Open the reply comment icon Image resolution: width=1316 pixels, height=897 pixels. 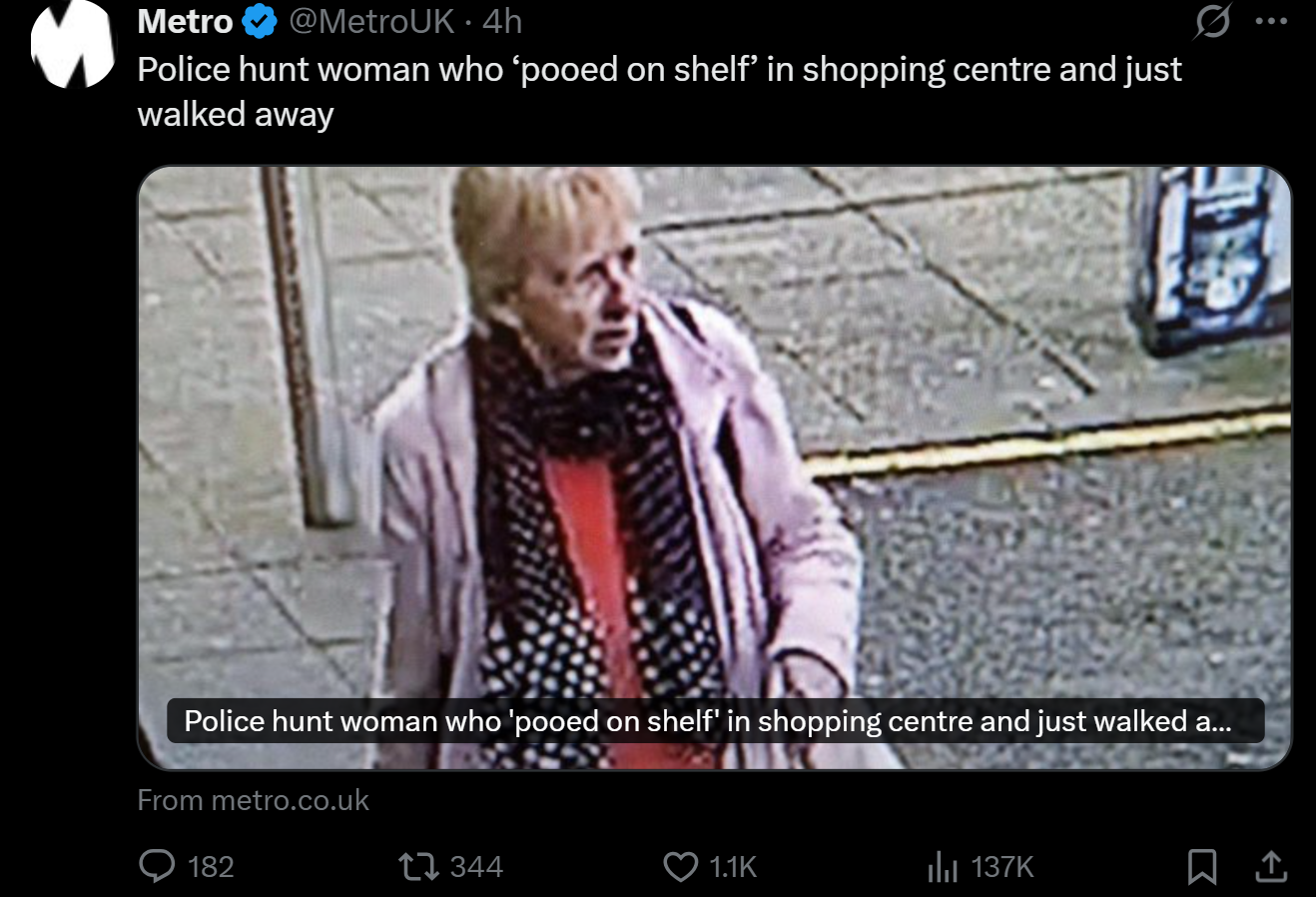(157, 866)
